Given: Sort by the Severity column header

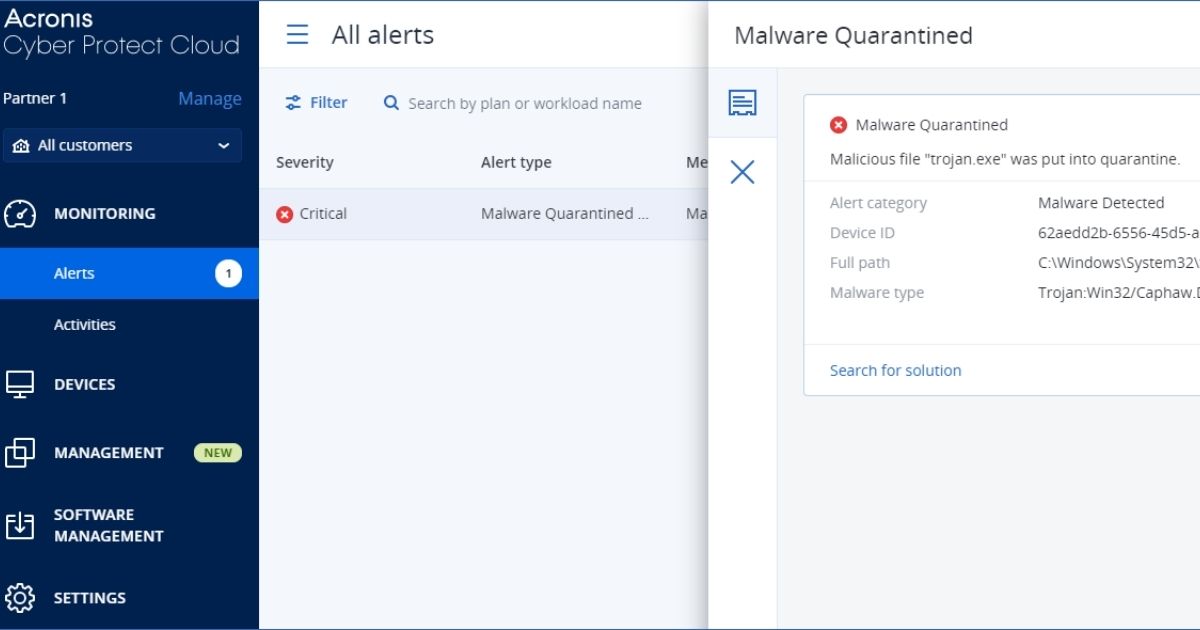Looking at the screenshot, I should point(305,163).
